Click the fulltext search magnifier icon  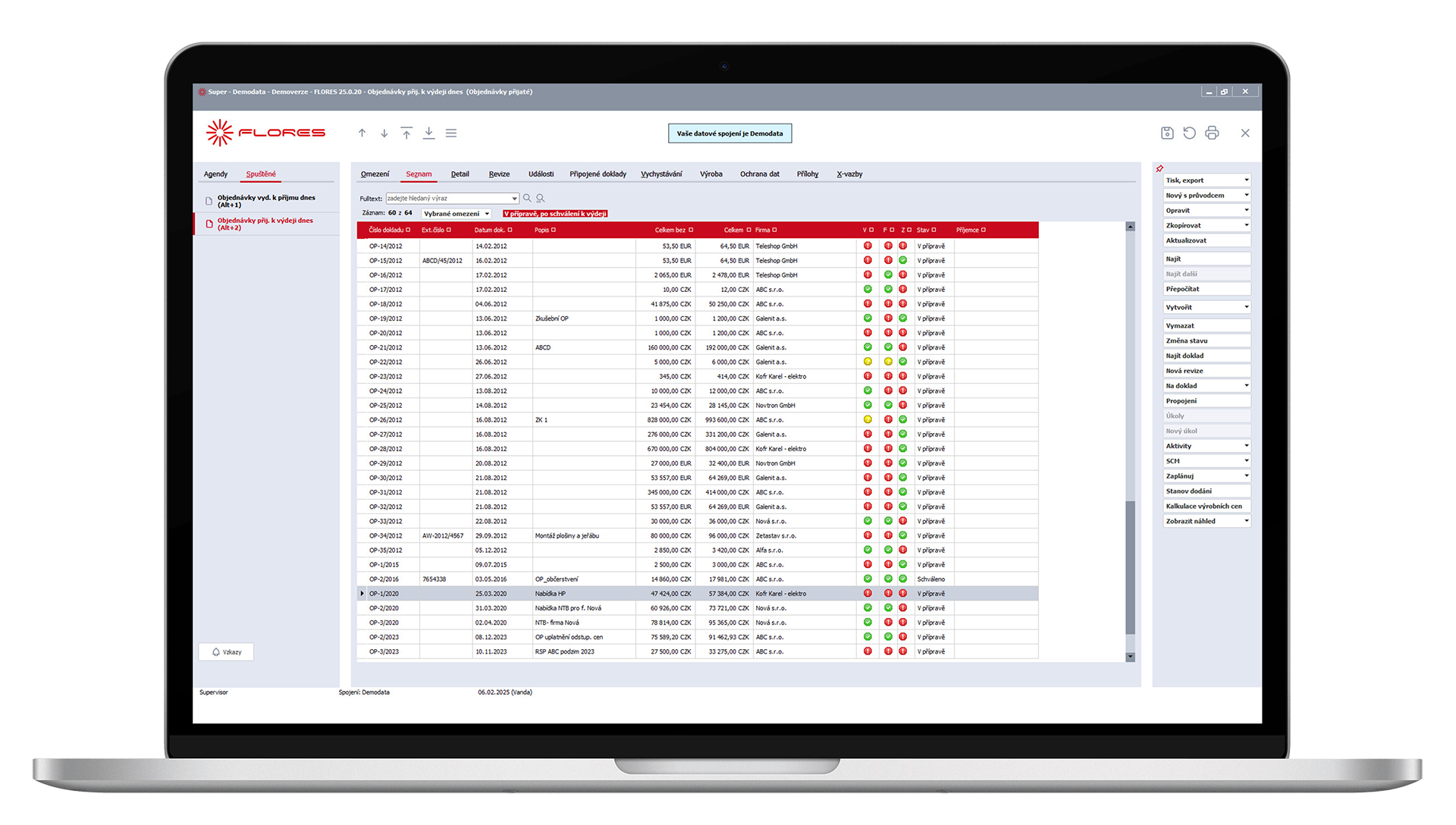click(x=527, y=199)
